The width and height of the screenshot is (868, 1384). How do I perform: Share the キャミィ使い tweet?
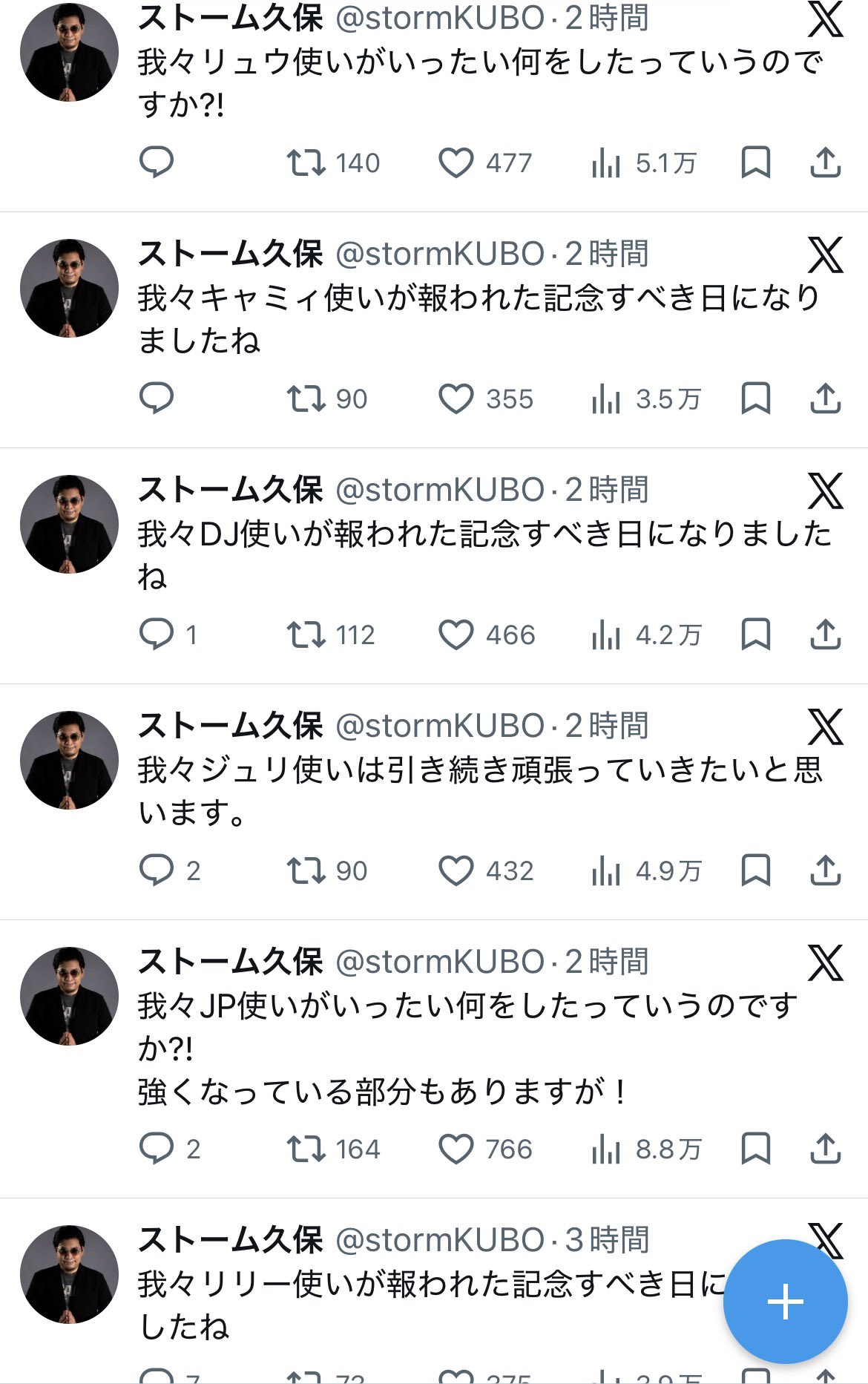(x=825, y=399)
